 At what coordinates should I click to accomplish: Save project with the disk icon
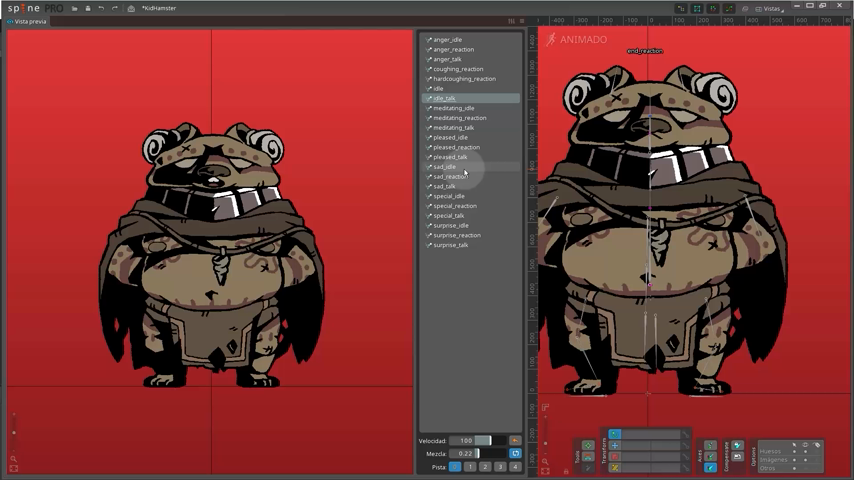pyautogui.click(x=88, y=8)
